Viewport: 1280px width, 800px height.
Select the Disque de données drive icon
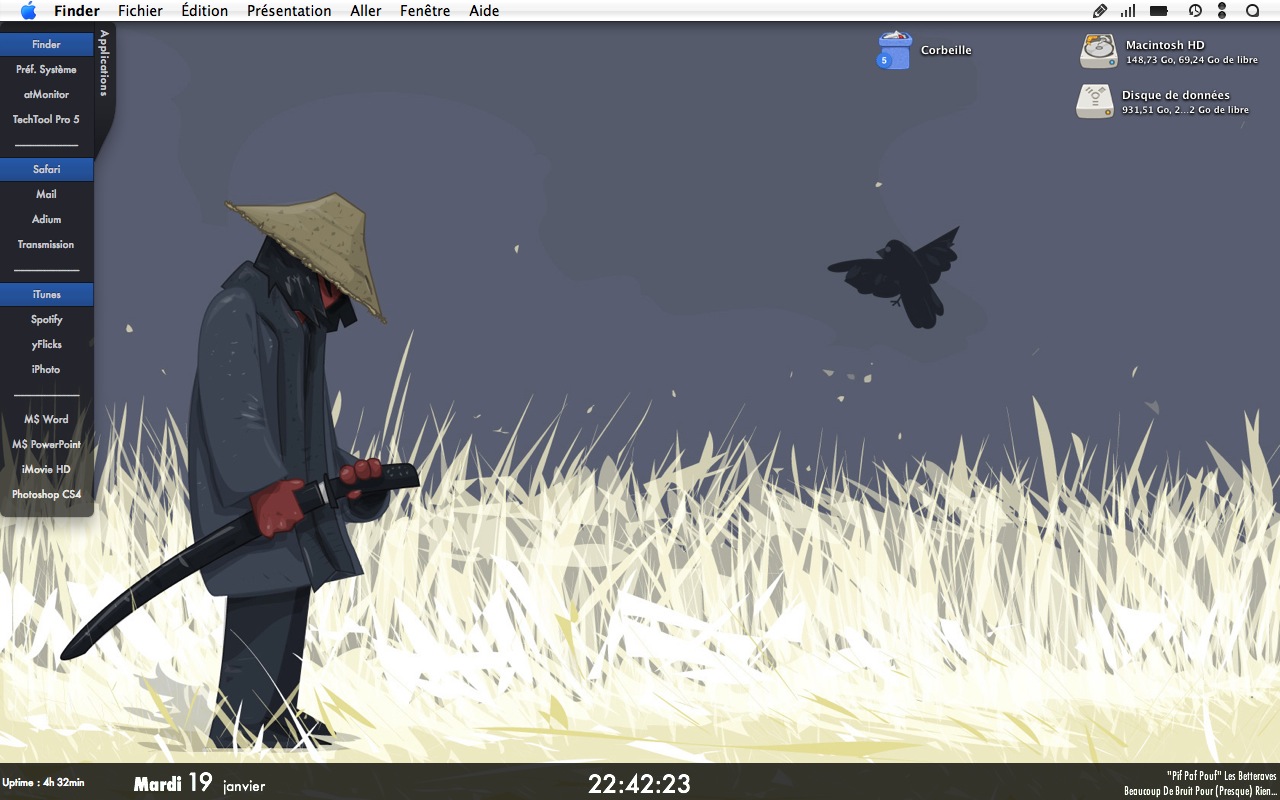pos(1095,101)
